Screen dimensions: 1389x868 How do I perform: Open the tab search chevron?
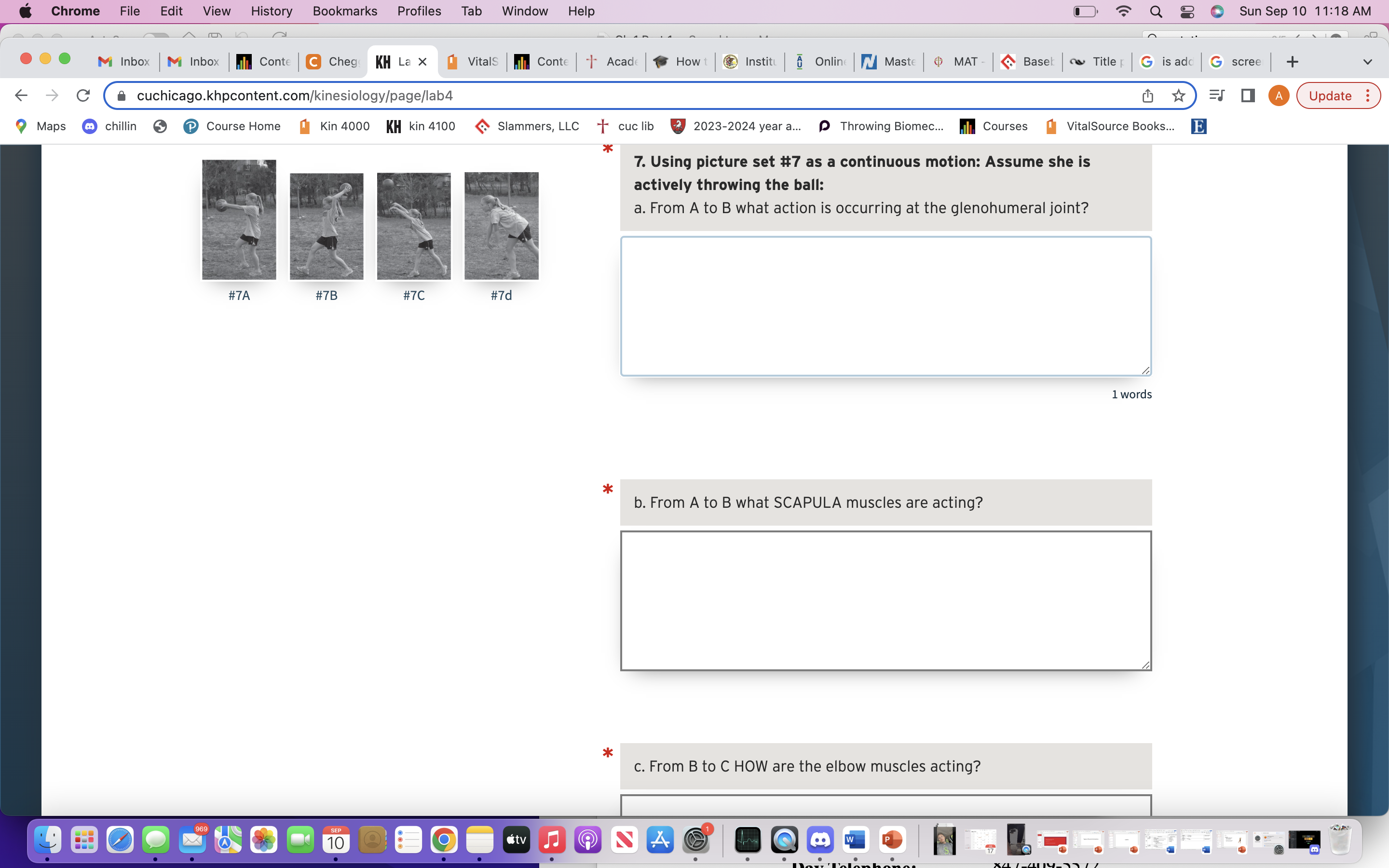1369,61
